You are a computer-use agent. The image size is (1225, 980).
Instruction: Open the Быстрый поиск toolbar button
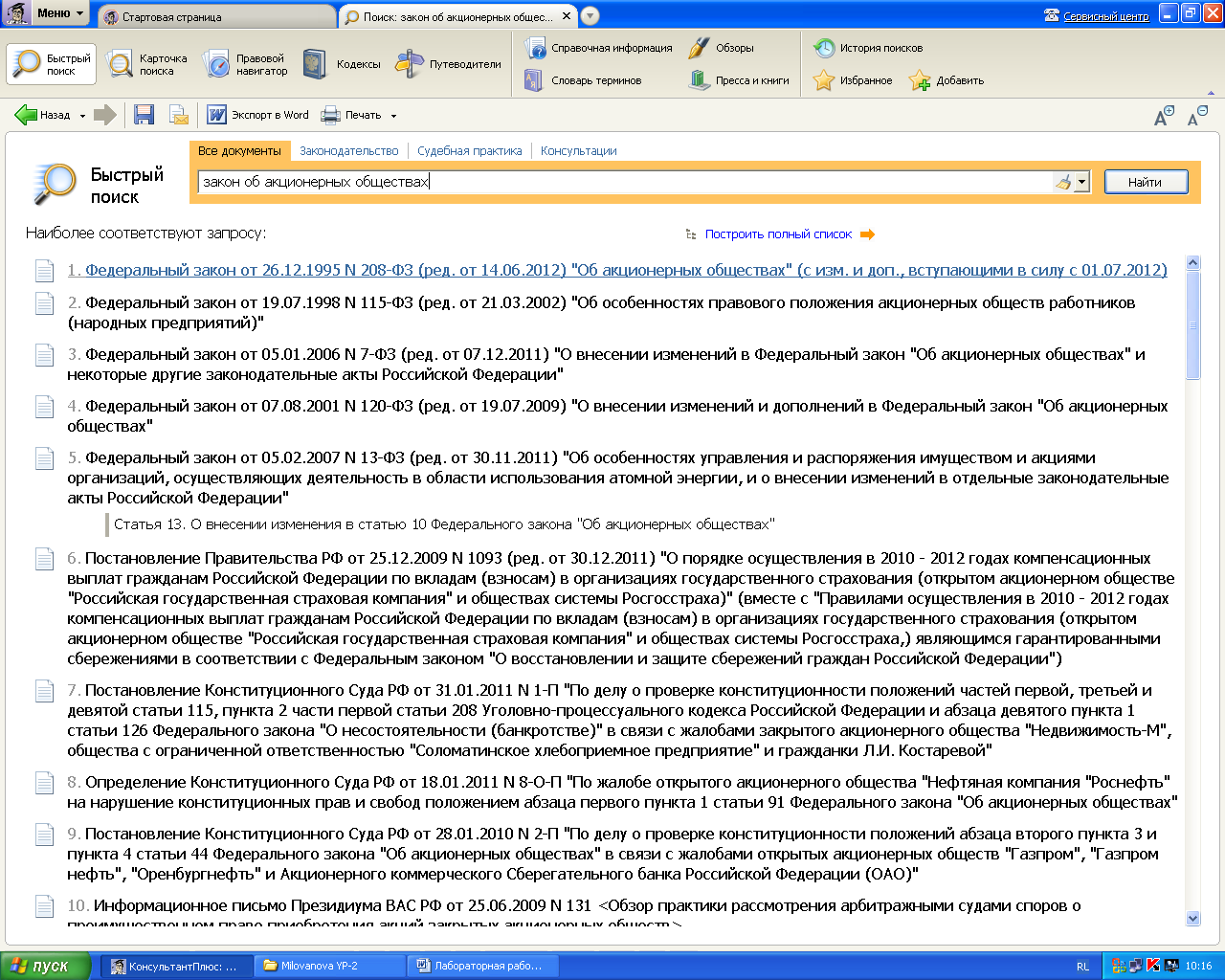(51, 64)
